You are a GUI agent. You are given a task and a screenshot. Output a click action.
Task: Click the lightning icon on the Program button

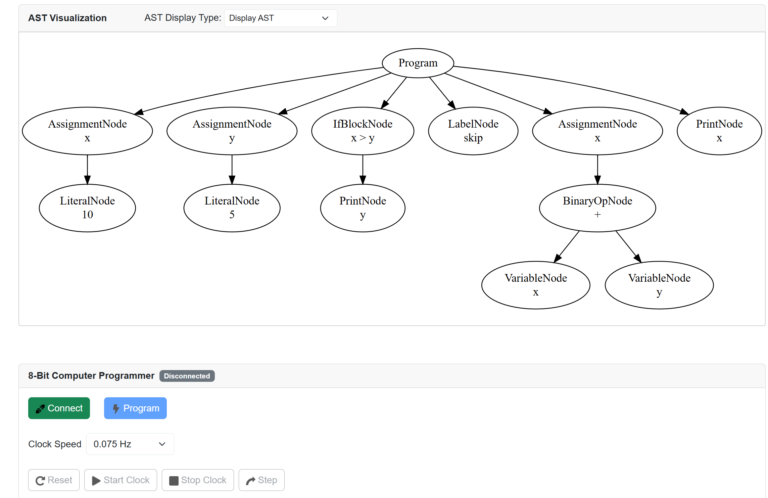pyautogui.click(x=116, y=408)
